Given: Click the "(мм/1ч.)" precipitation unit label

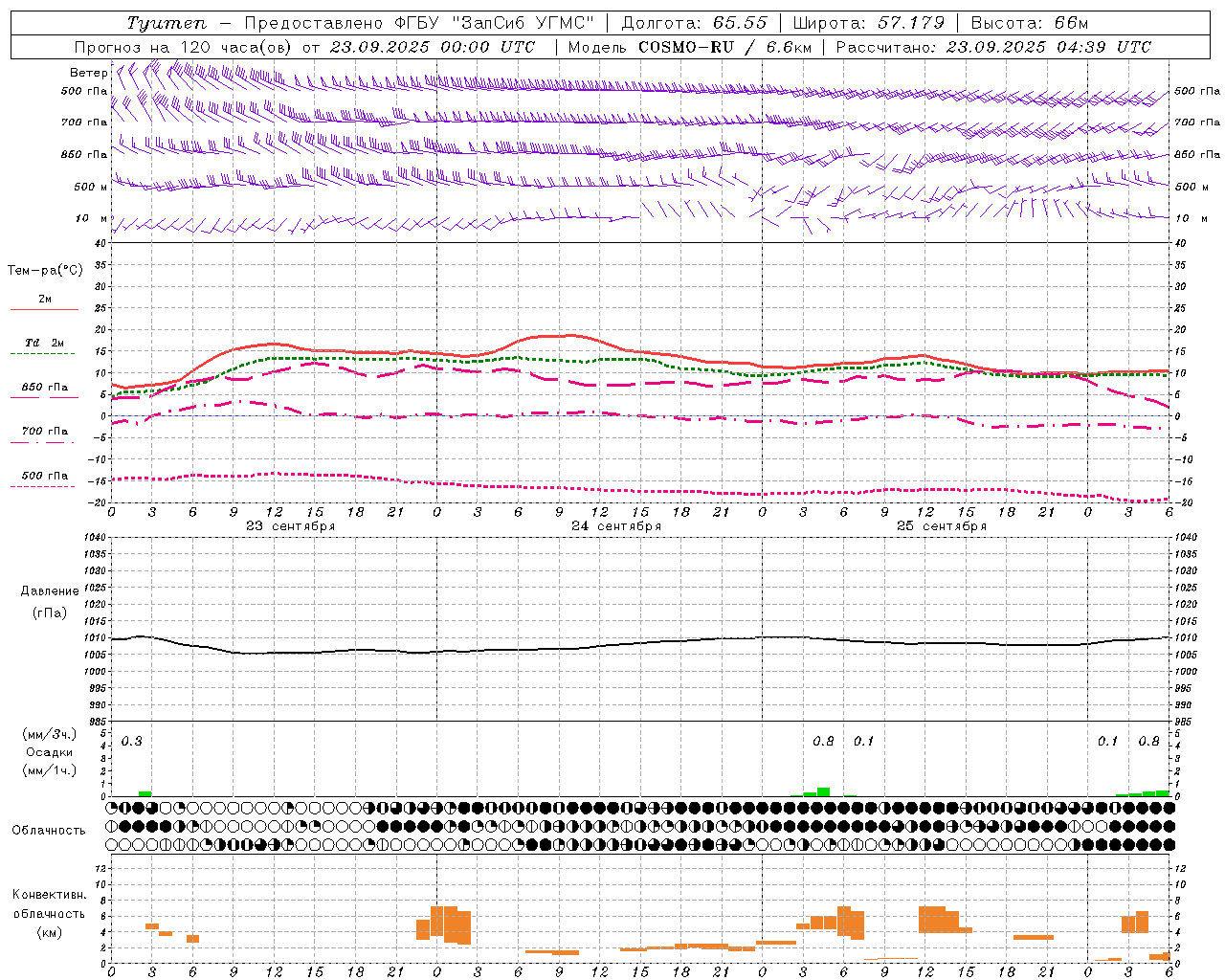Looking at the screenshot, I should coord(50,770).
